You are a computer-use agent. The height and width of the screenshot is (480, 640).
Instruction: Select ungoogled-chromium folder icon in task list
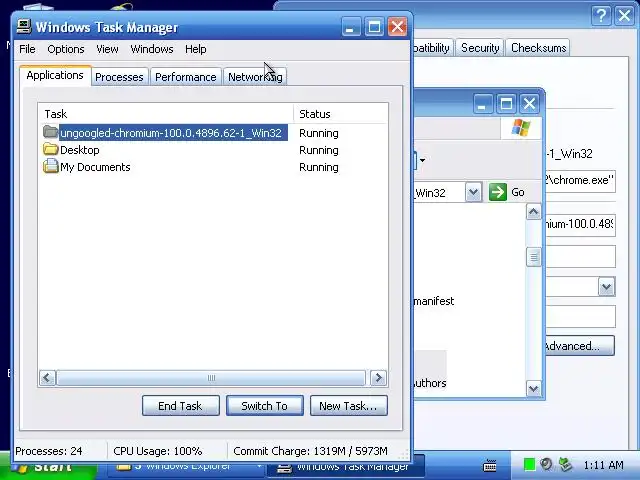click(x=51, y=132)
